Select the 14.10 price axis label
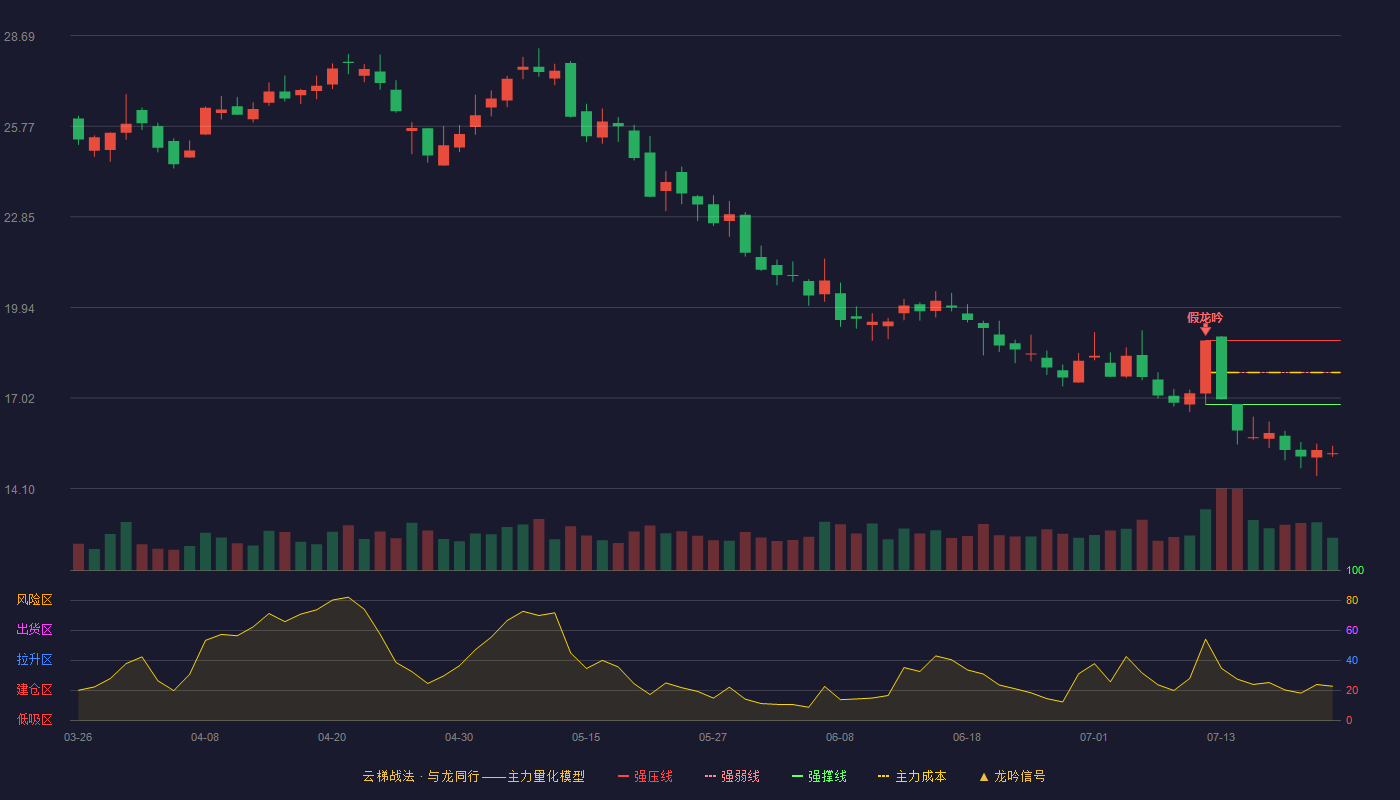The width and height of the screenshot is (1400, 800). click(20, 490)
